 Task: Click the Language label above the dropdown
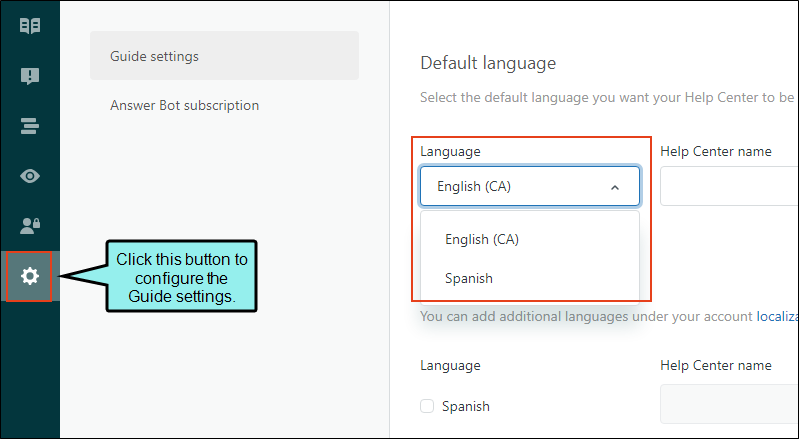[x=450, y=151]
